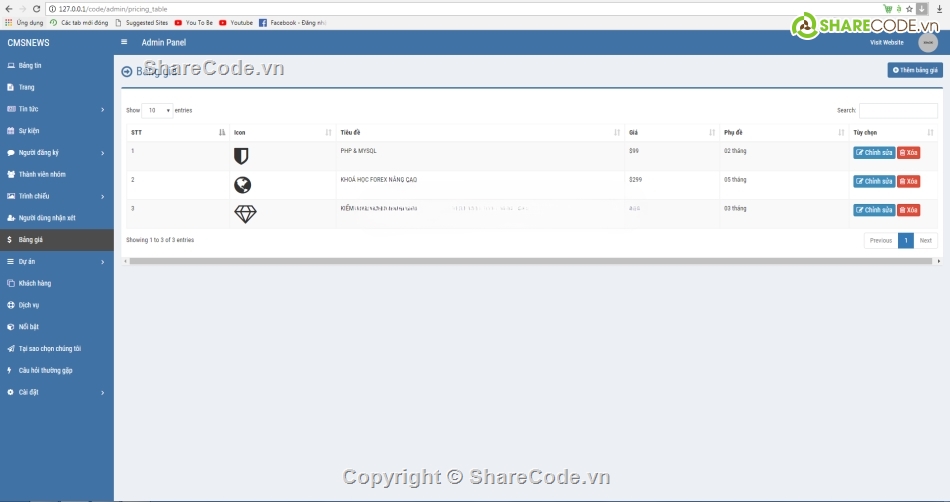Expand the Trình chiếu submenu chevron

(102, 197)
